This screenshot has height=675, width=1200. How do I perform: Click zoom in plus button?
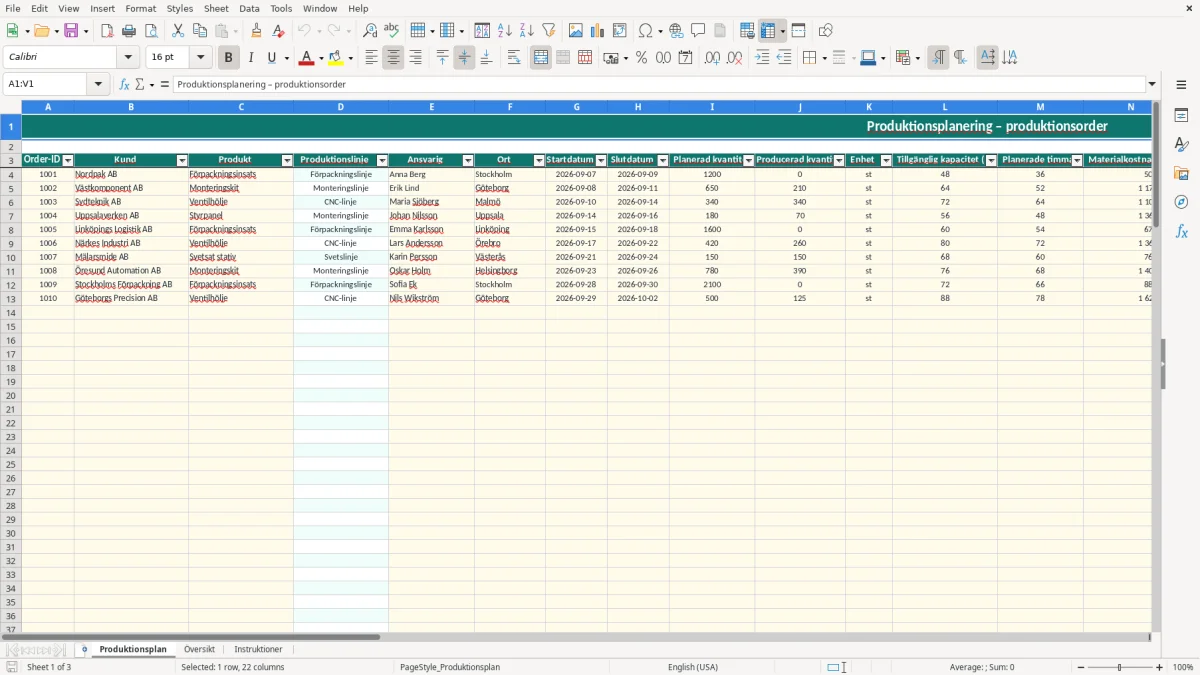[x=1160, y=667]
